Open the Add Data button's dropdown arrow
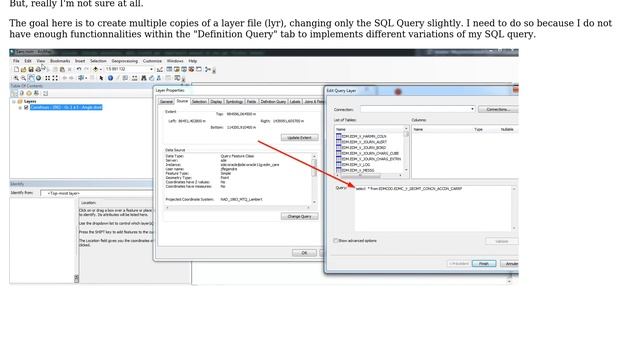 coord(101,69)
